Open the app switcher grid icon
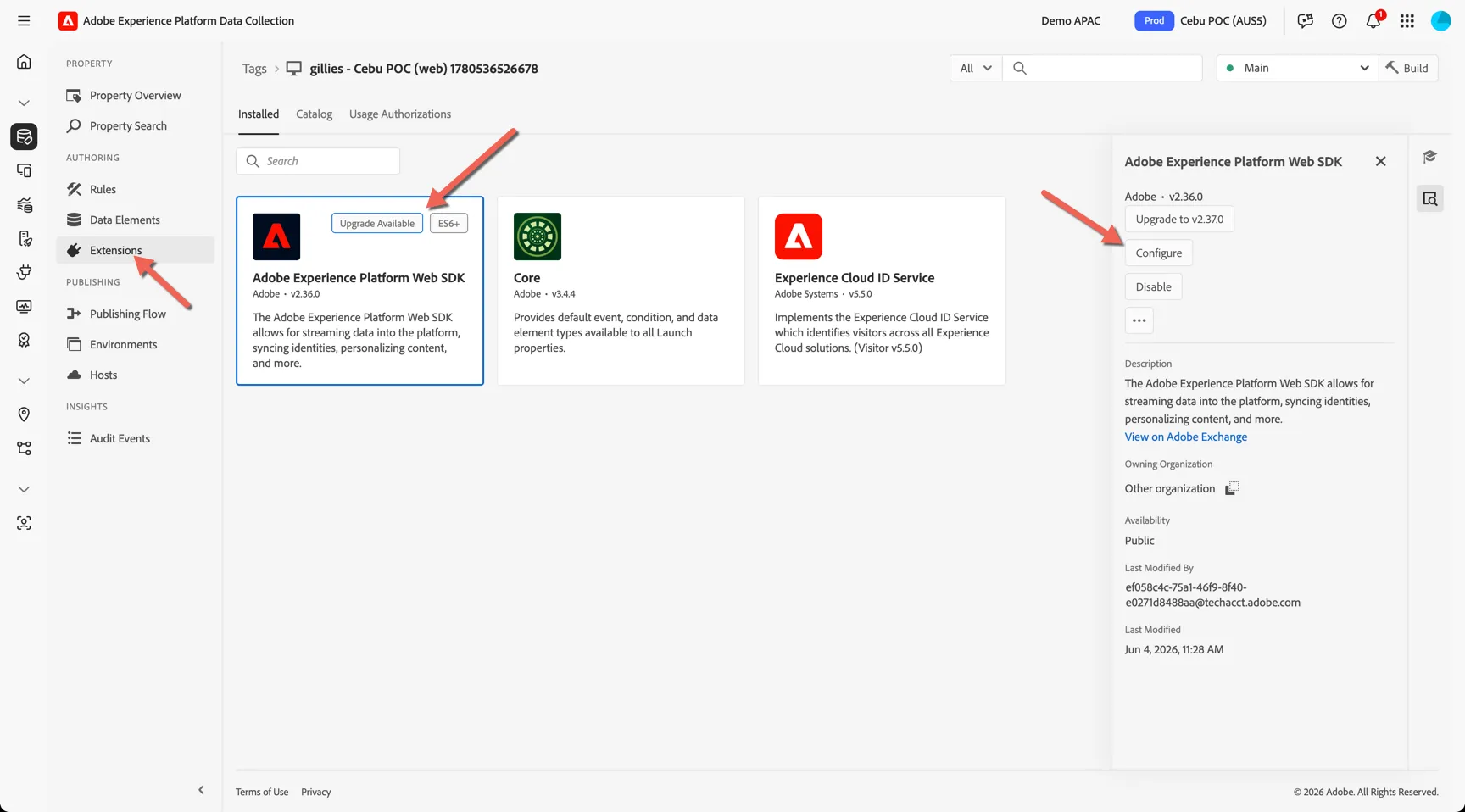The width and height of the screenshot is (1465, 812). [x=1407, y=21]
